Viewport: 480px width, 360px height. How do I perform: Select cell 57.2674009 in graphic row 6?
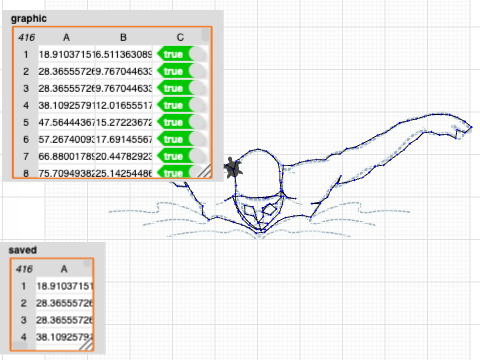coord(67,139)
